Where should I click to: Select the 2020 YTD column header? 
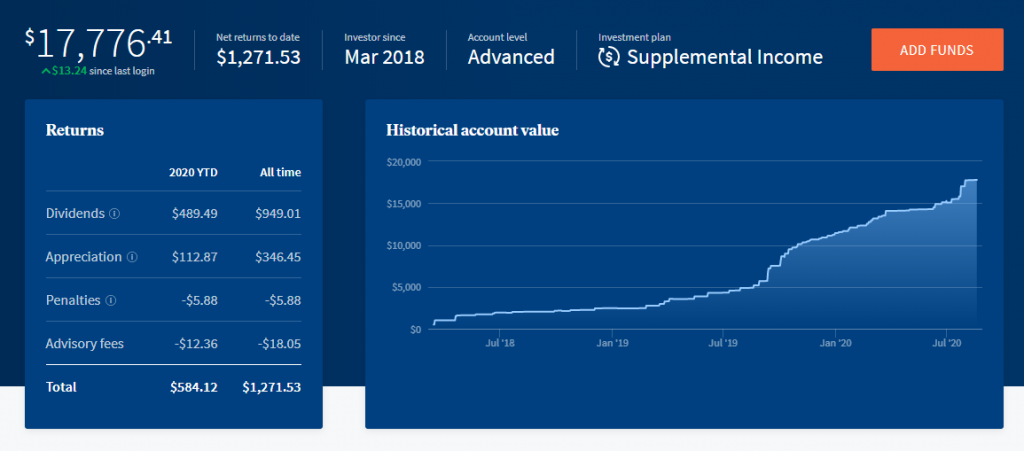(193, 172)
